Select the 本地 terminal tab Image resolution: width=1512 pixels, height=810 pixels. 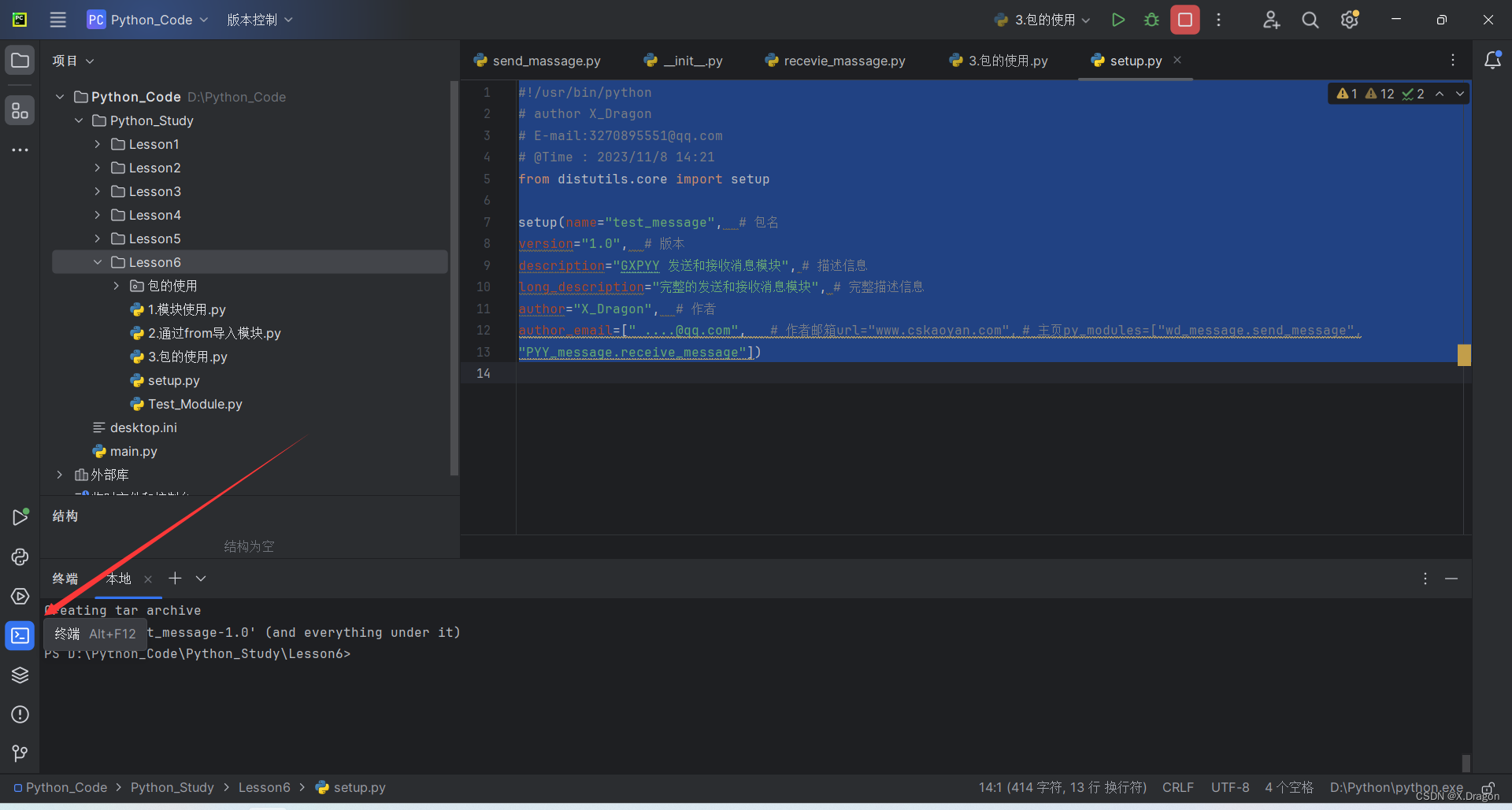119,579
